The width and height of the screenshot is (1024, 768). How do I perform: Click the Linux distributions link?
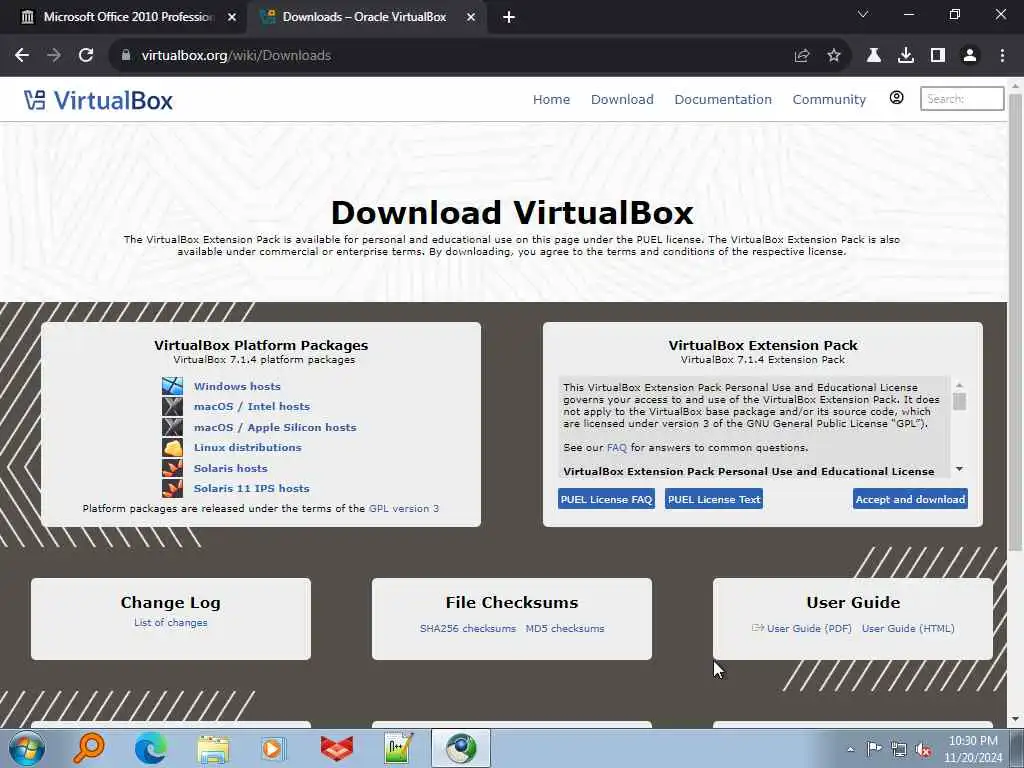pos(248,447)
